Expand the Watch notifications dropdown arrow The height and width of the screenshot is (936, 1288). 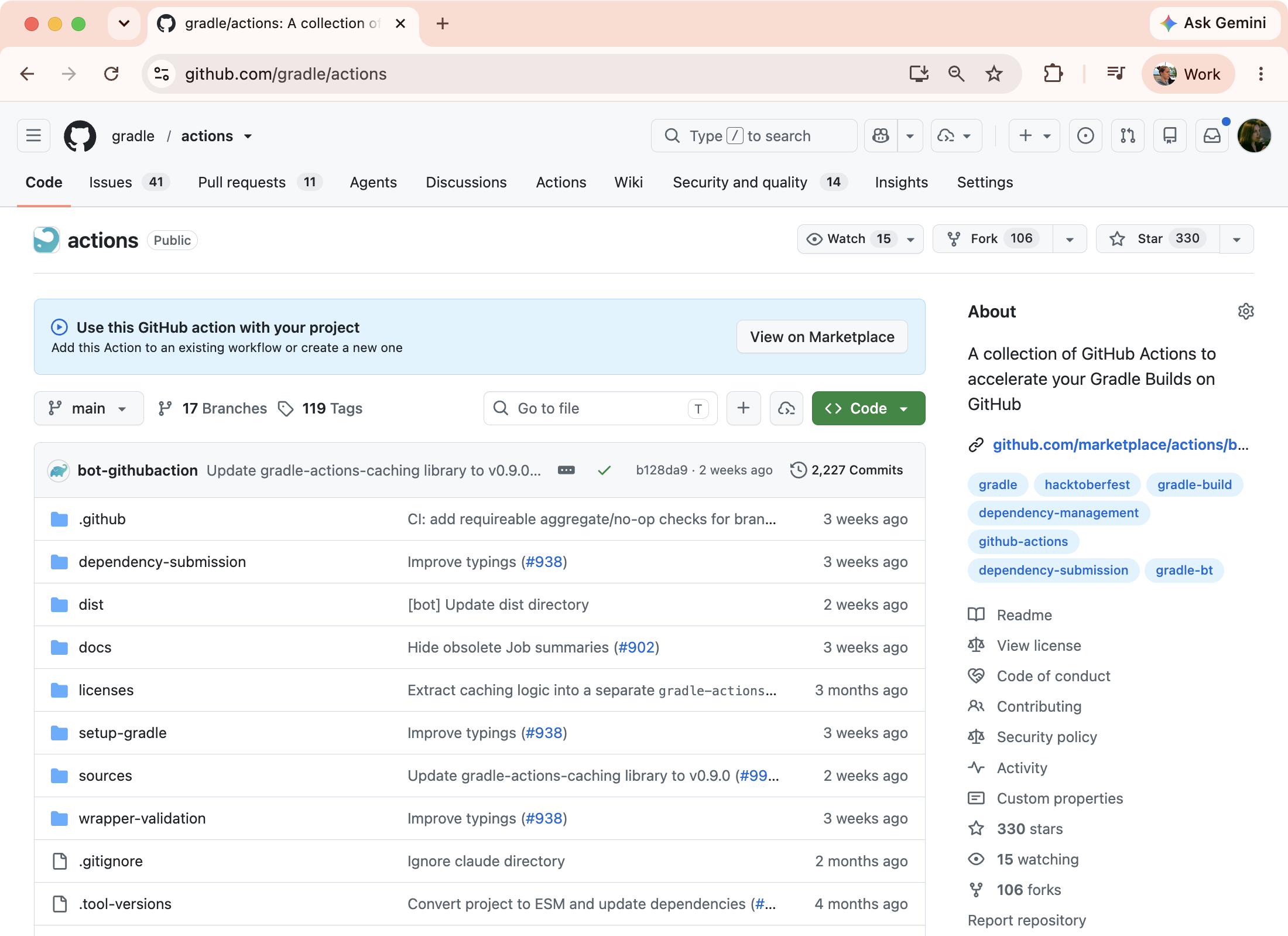pyautogui.click(x=911, y=239)
